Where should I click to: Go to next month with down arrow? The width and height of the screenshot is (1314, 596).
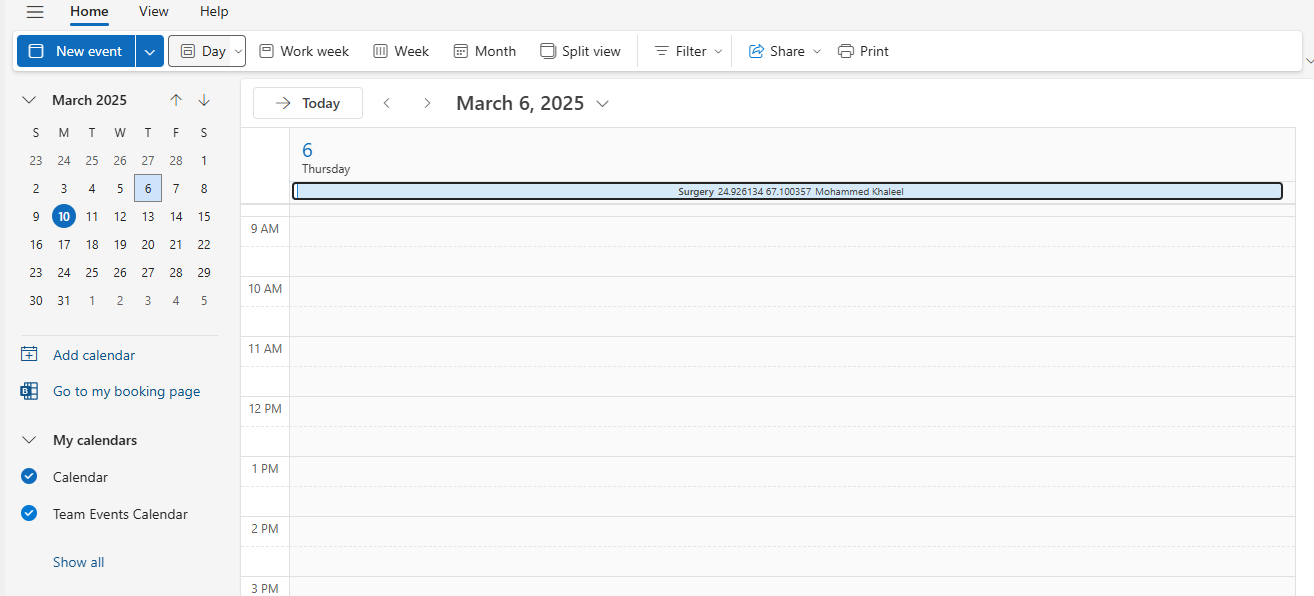[204, 100]
